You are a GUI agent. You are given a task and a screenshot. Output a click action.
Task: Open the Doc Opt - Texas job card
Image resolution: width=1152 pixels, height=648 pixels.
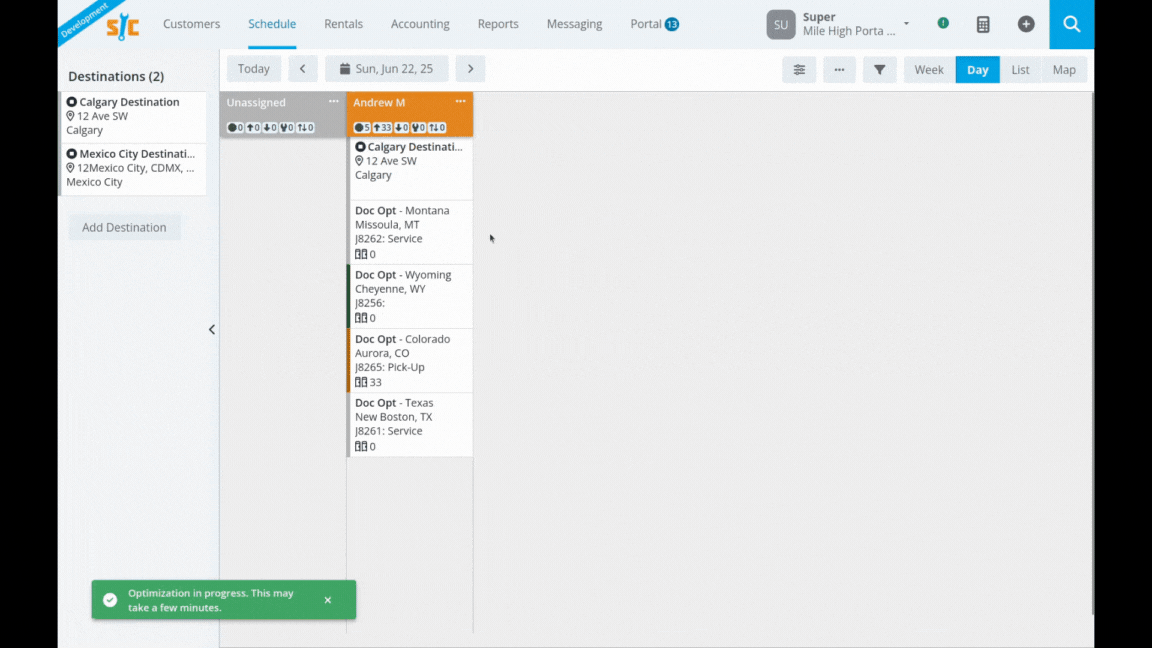(x=410, y=424)
